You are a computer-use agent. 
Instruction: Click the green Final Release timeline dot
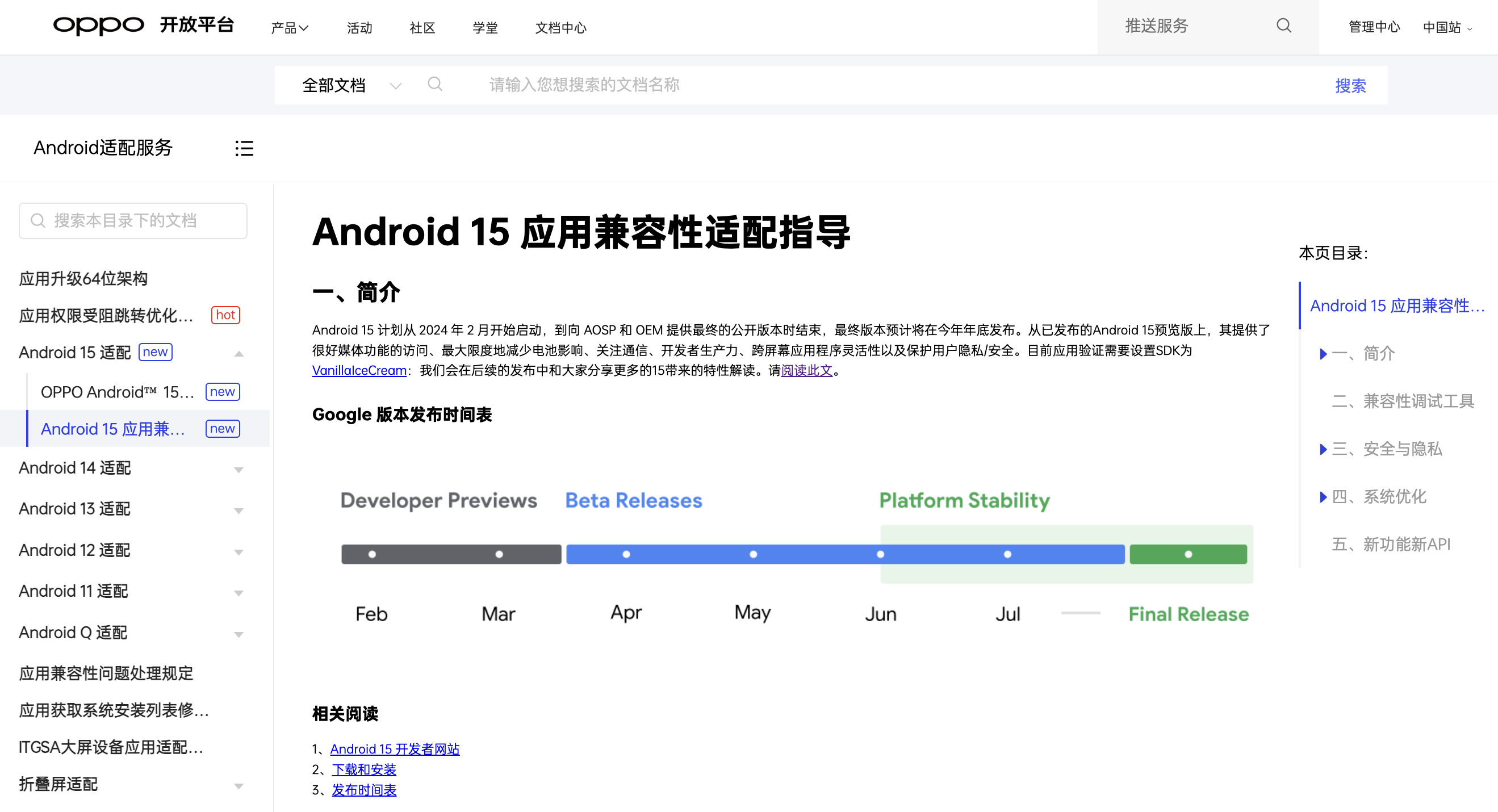pos(1189,554)
